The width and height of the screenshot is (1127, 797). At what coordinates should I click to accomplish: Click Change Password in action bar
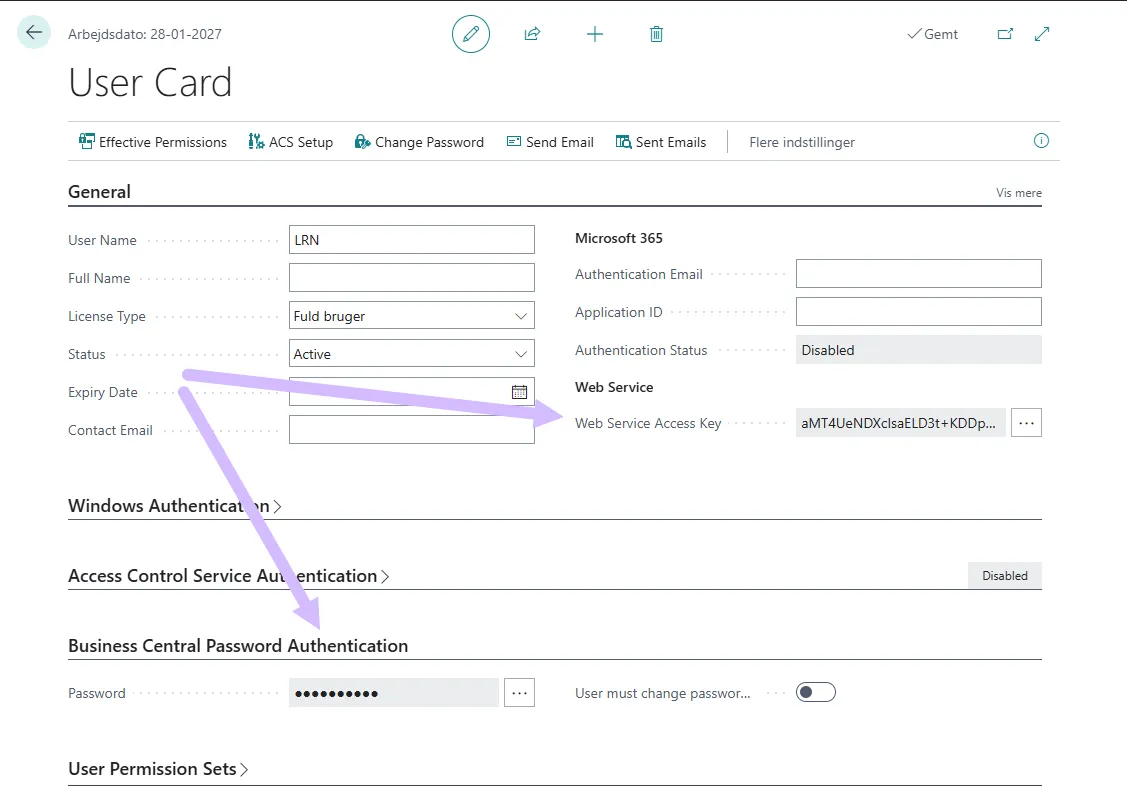(419, 142)
